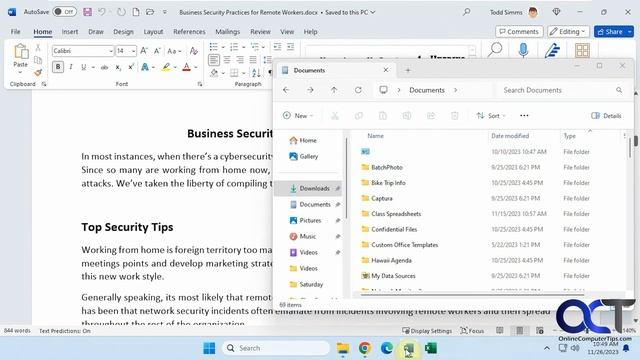The height and width of the screenshot is (360, 640).
Task: Apply red font color button
Action: tap(187, 67)
